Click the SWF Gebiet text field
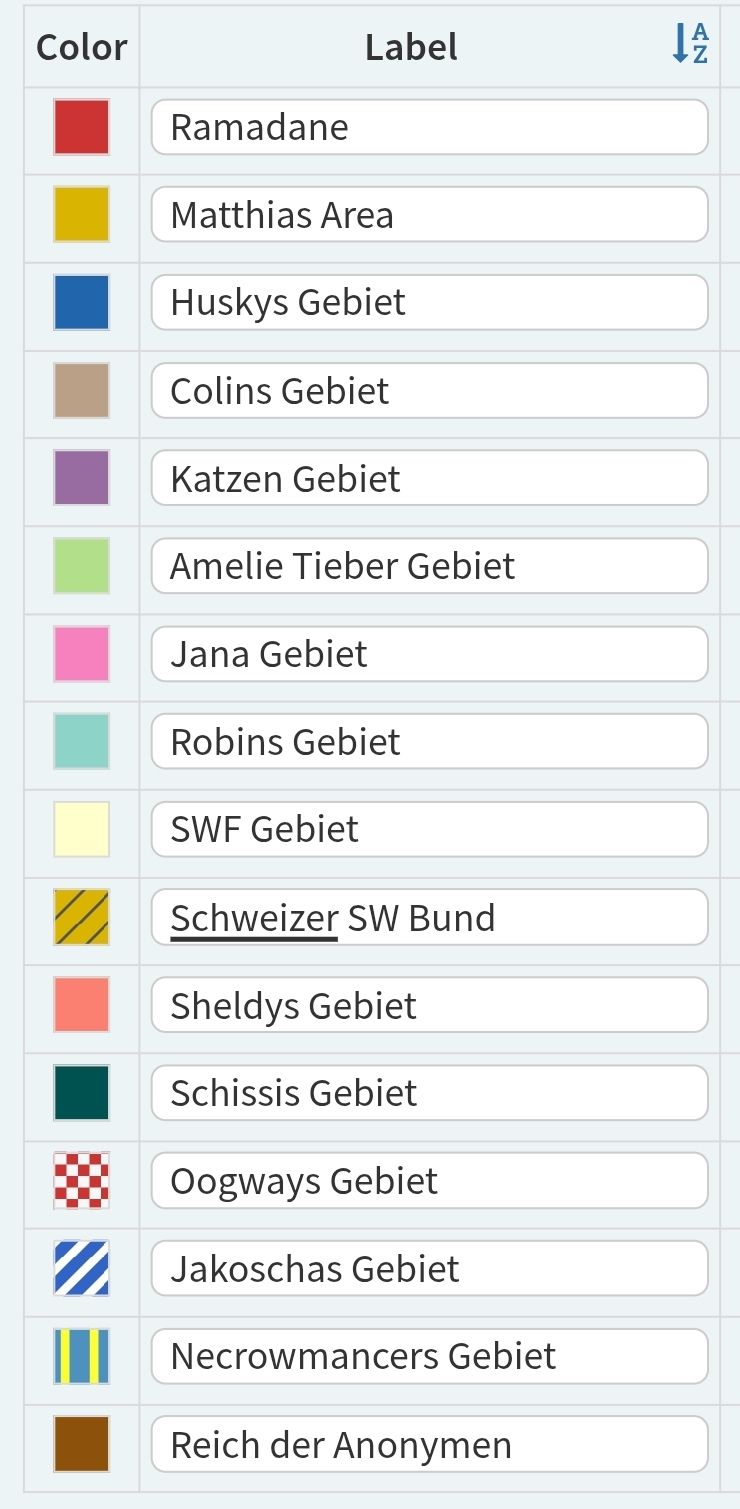Image resolution: width=740 pixels, height=1509 pixels. click(x=429, y=829)
